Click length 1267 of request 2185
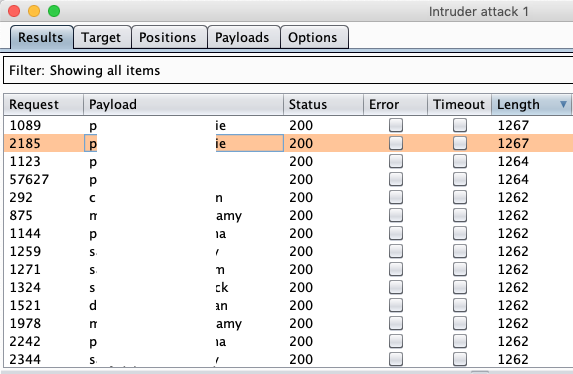The height and width of the screenshot is (374, 573). tap(513, 143)
